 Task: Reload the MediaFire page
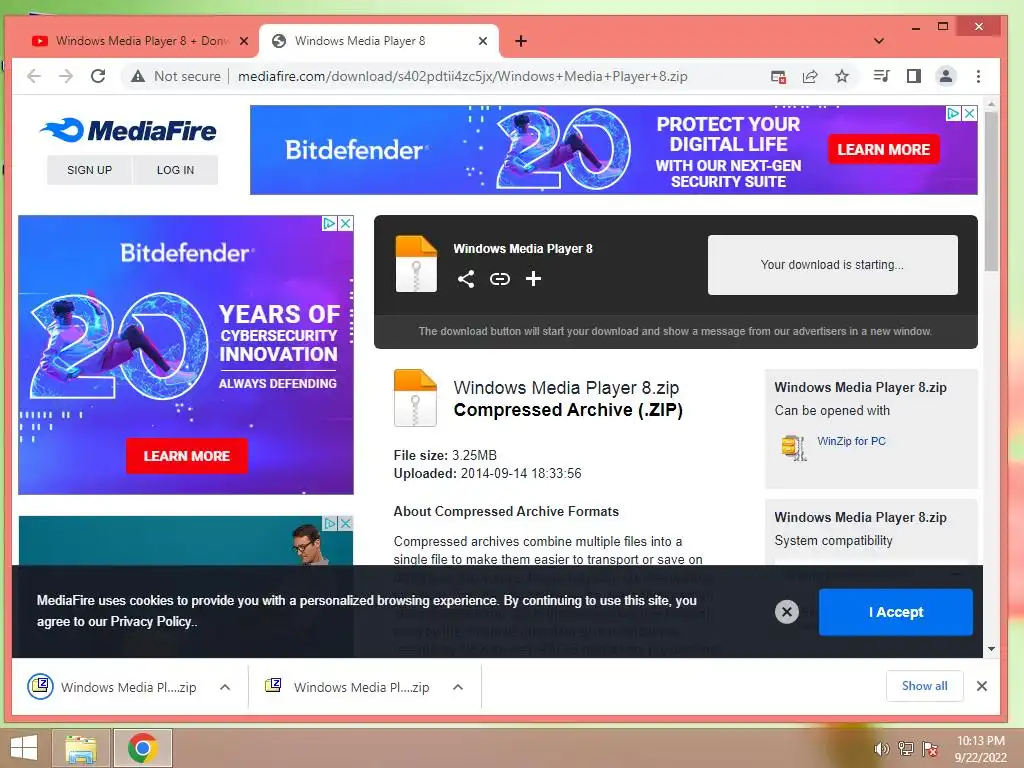tap(98, 76)
